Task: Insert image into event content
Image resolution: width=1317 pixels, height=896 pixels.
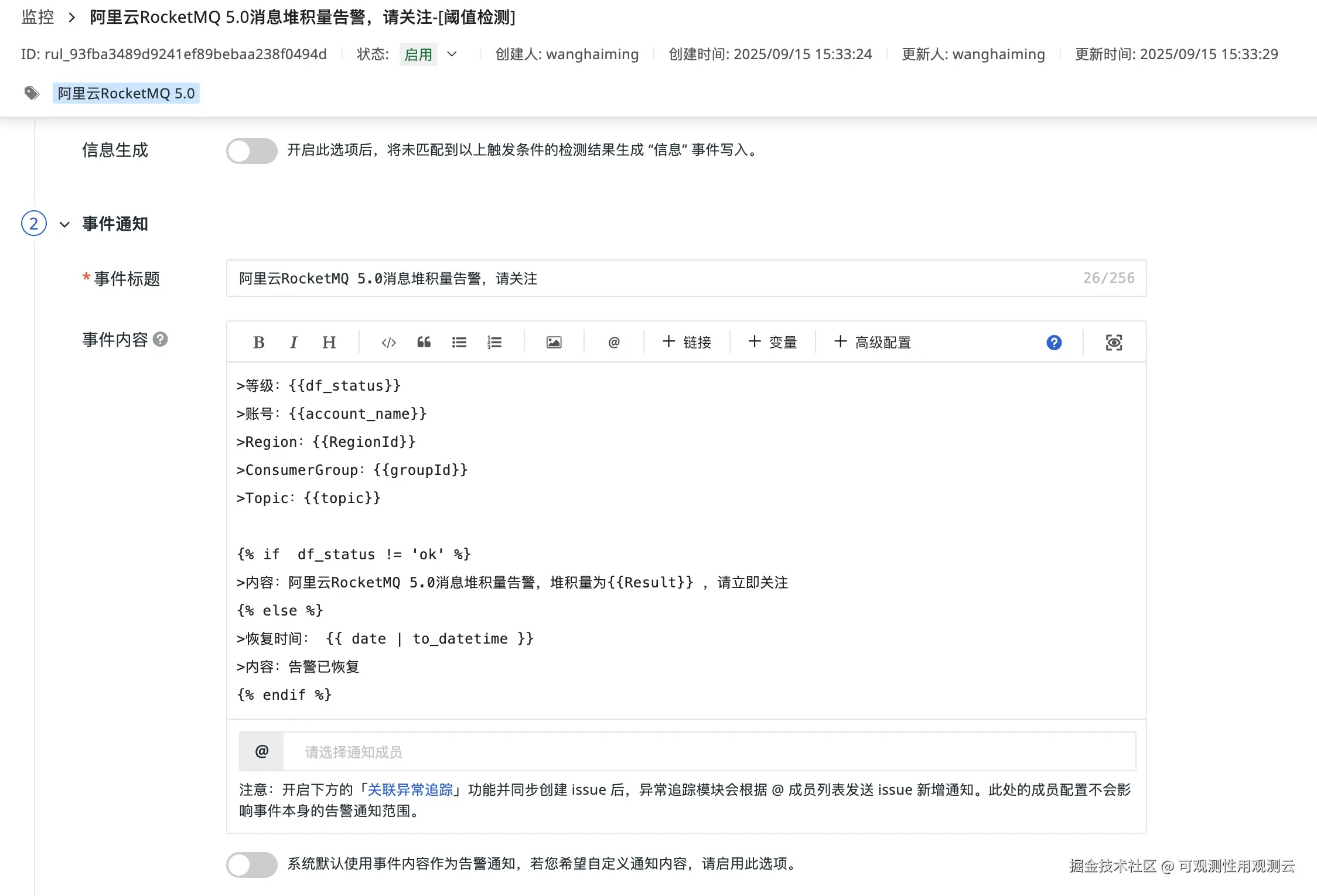Action: [554, 343]
